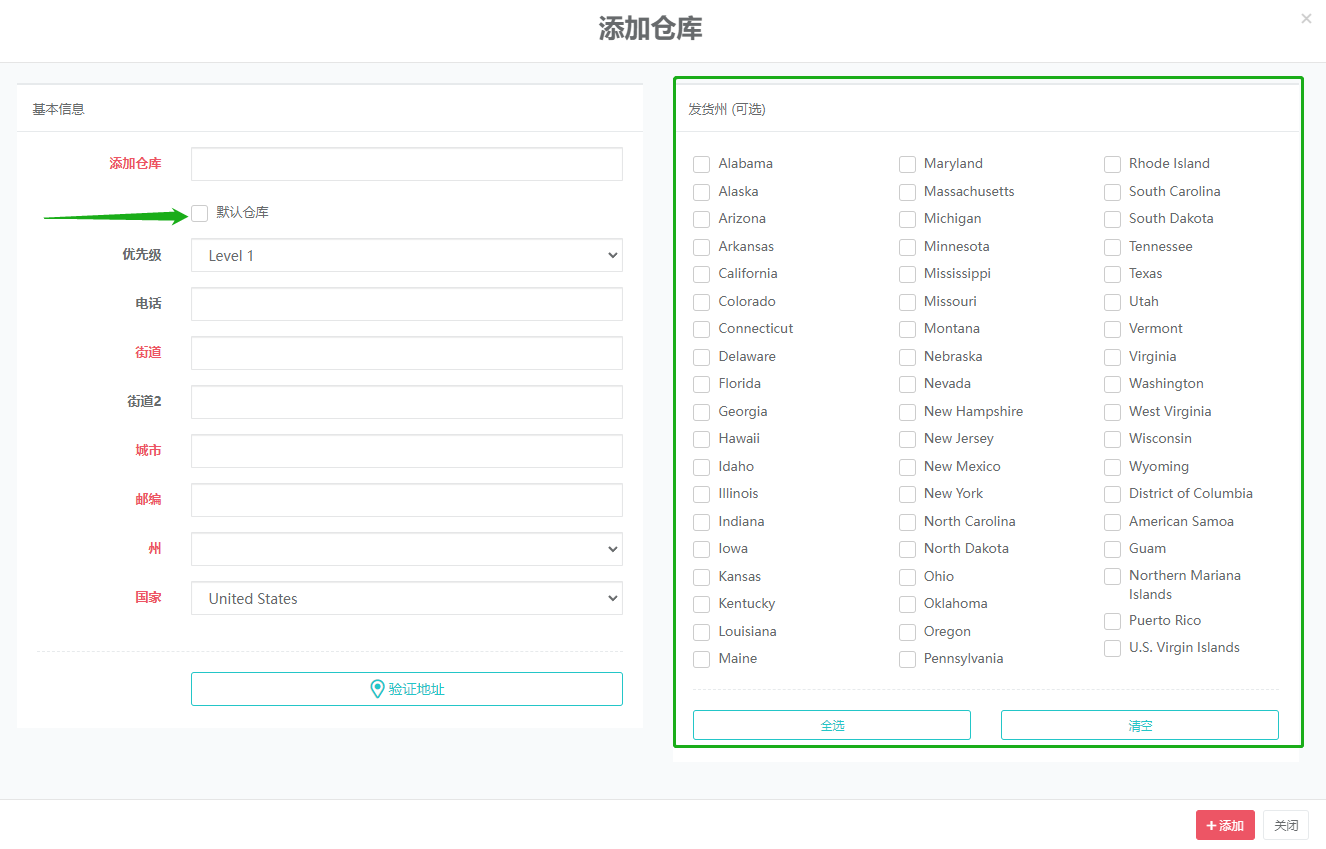Screen dimensions: 1326x849
Task: Open the 优先级 Level 1 dropdown
Action: point(407,255)
